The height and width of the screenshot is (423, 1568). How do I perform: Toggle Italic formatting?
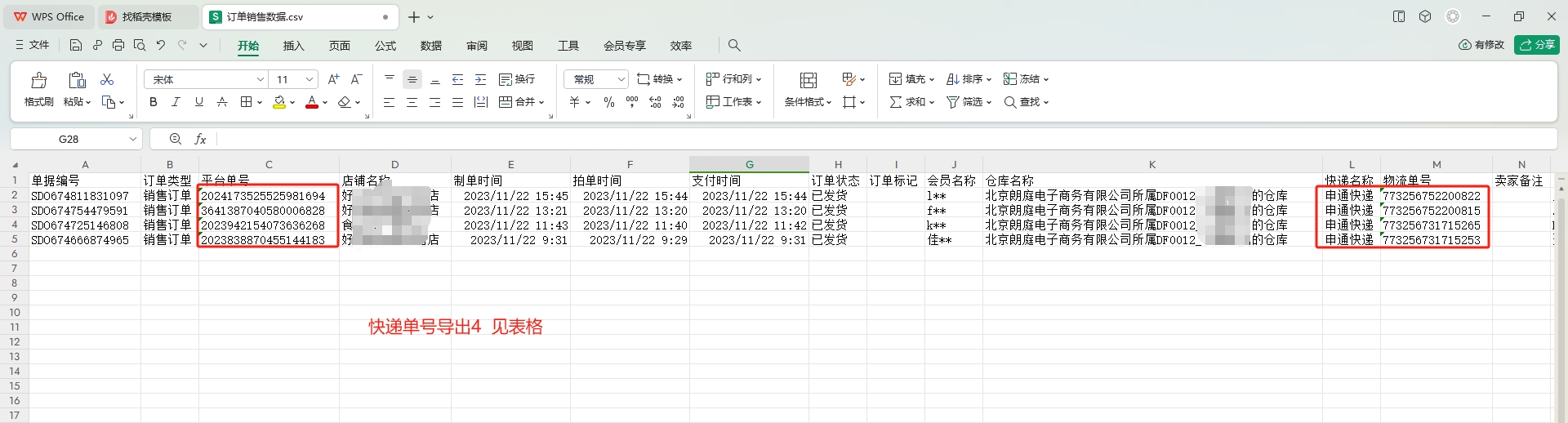click(x=176, y=102)
